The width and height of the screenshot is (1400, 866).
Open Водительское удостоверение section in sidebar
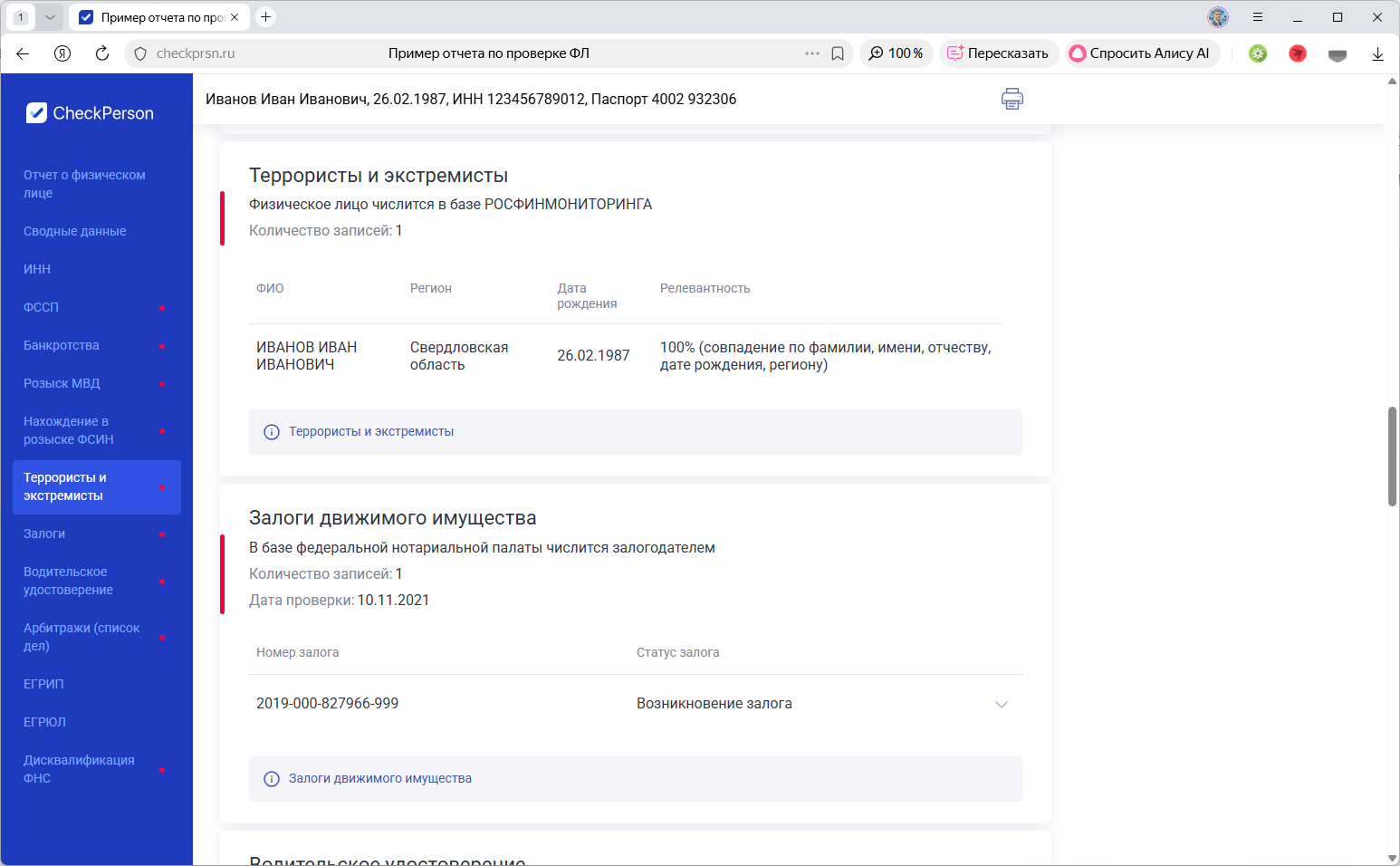click(x=65, y=581)
